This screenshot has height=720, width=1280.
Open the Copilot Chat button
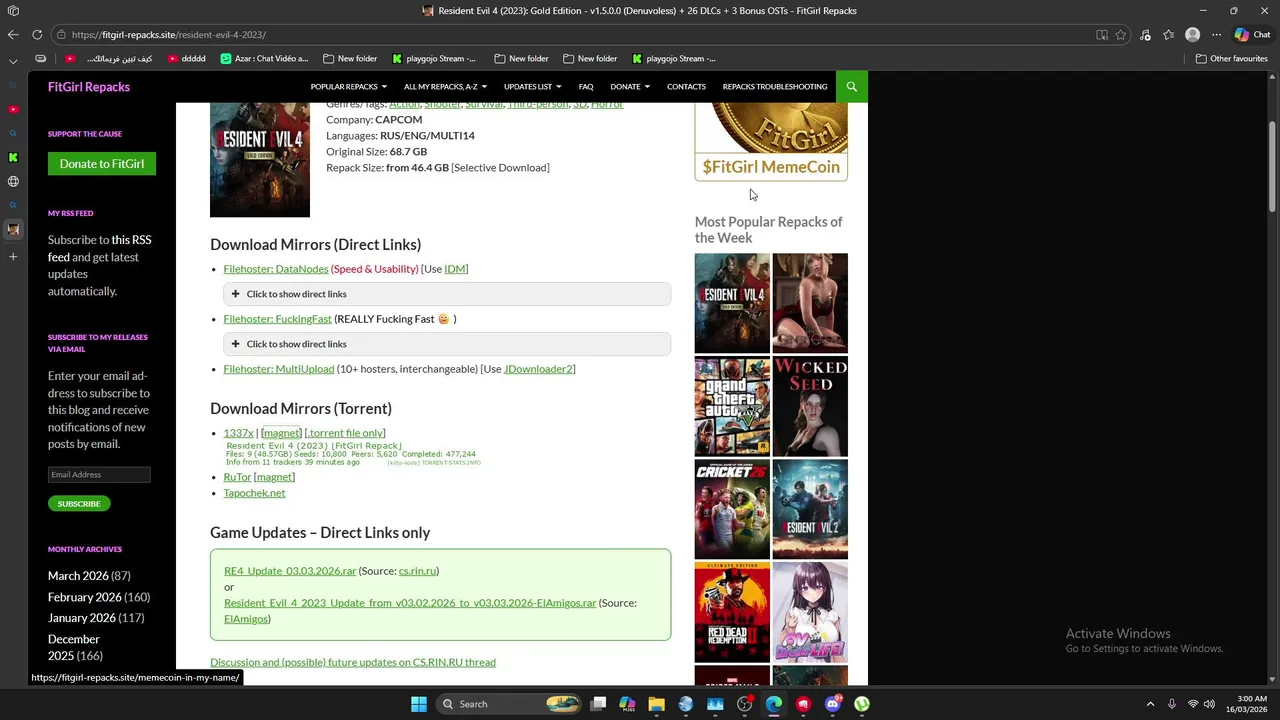coord(1252,34)
